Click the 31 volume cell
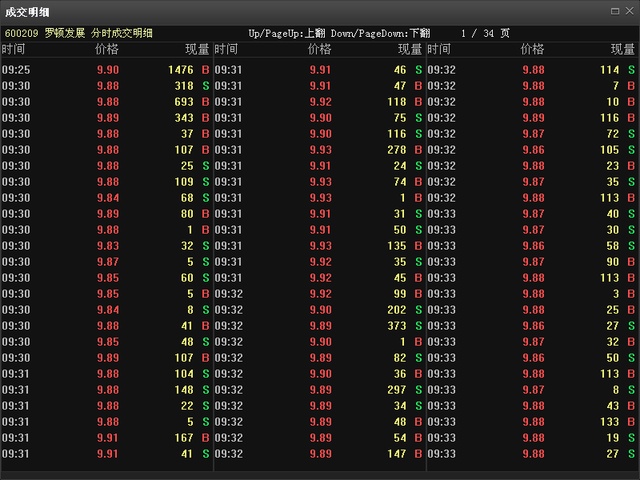 click(x=400, y=214)
